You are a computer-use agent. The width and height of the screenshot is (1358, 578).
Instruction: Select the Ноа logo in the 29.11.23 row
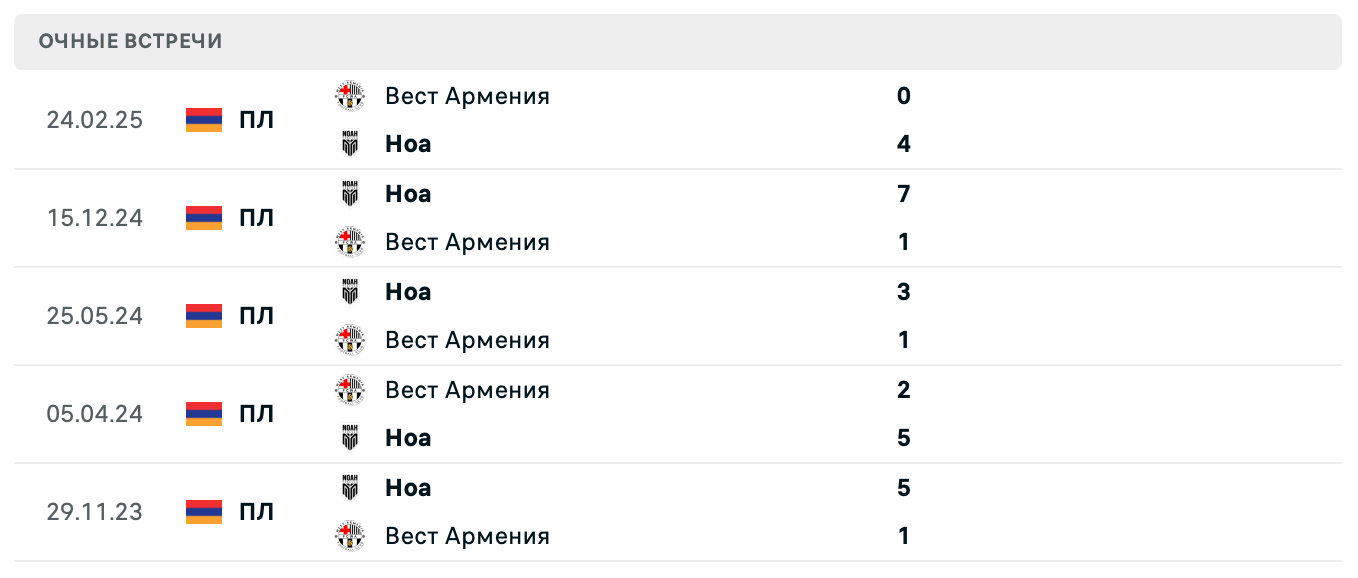[x=350, y=488]
